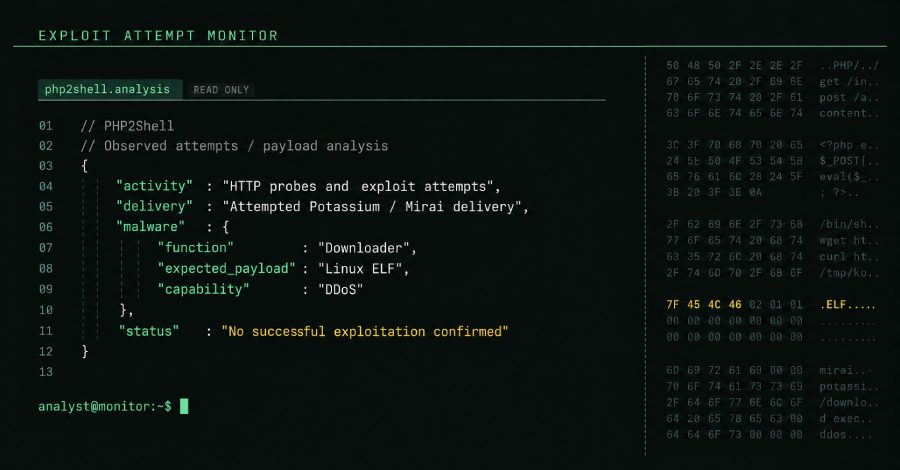
Task: Click the "content.." ASCII row
Action: [x=849, y=113]
